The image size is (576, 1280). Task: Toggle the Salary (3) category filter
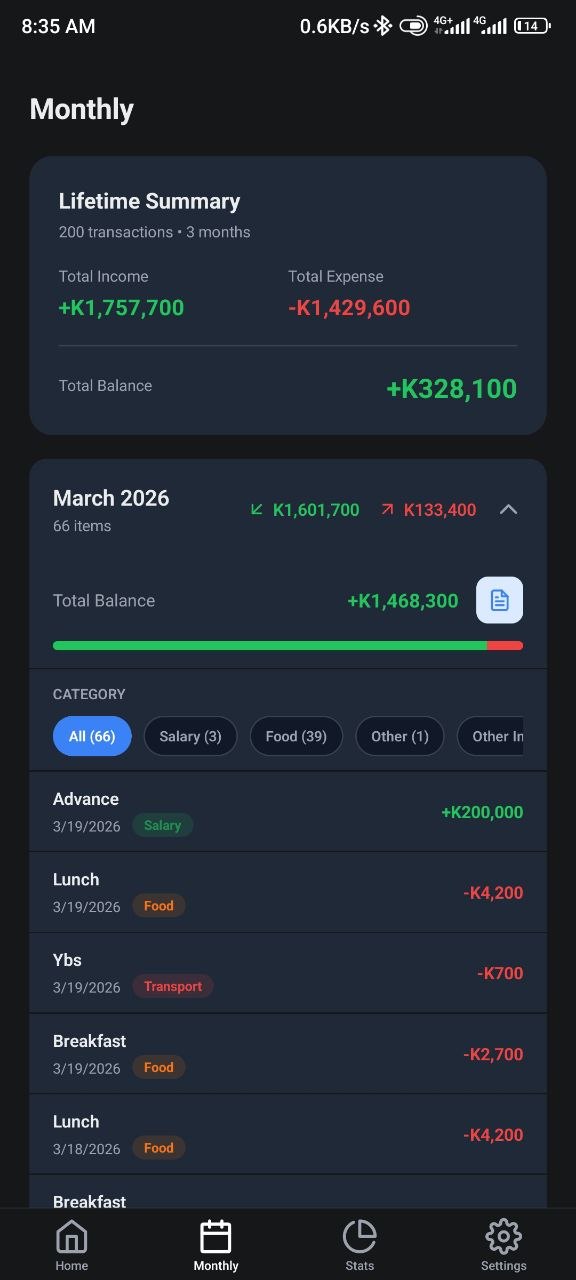190,735
